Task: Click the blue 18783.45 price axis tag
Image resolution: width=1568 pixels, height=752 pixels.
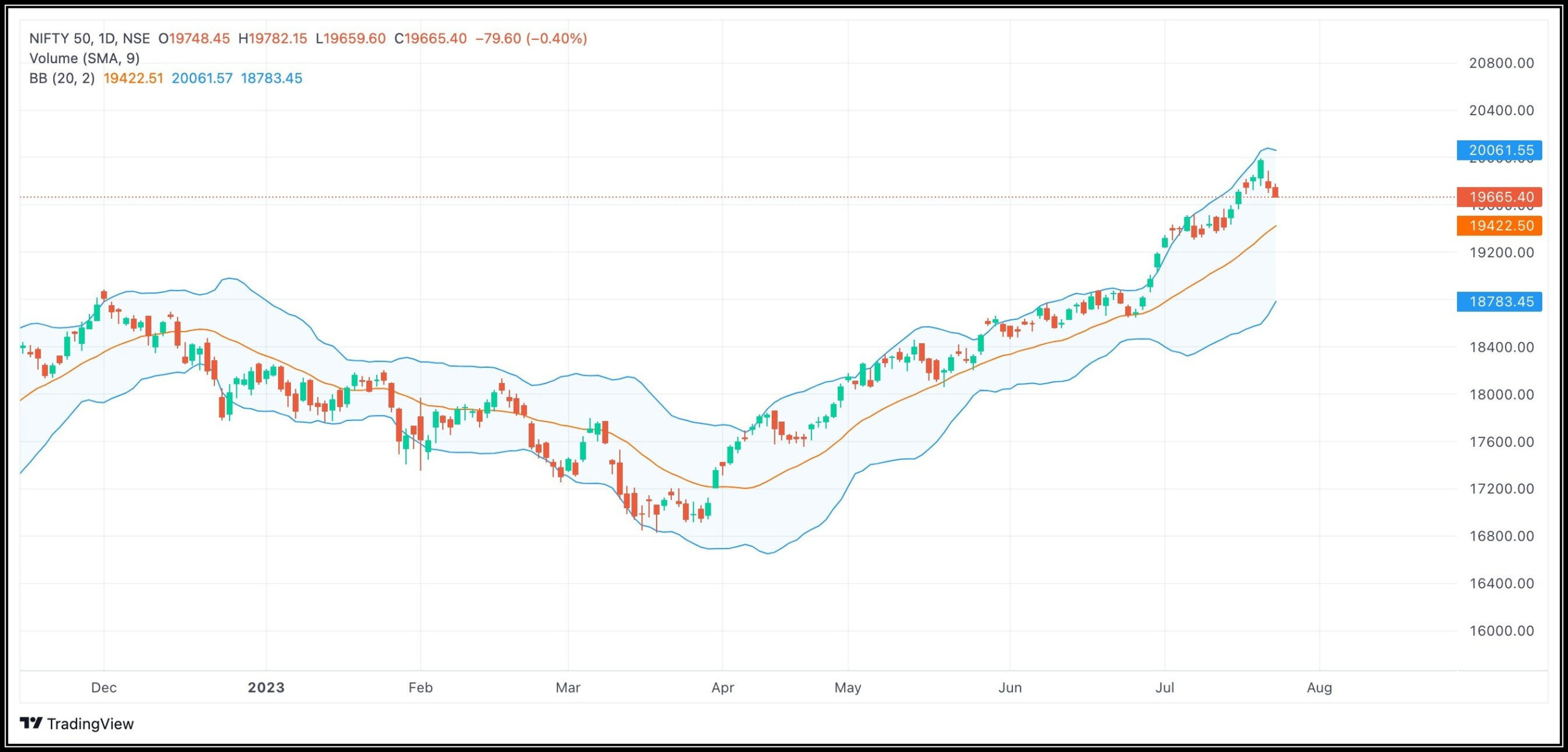Action: pyautogui.click(x=1499, y=302)
